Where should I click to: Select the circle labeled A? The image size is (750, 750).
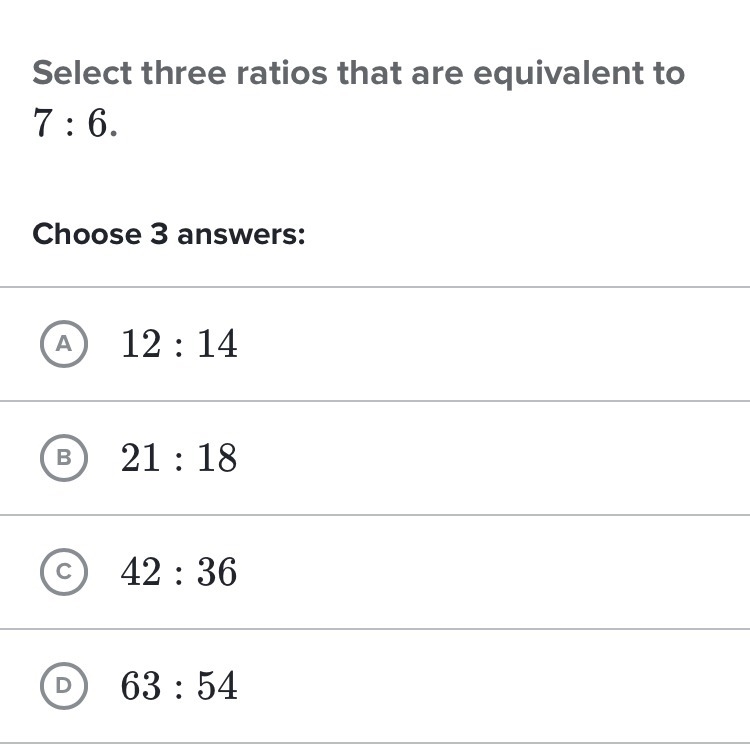tap(64, 344)
